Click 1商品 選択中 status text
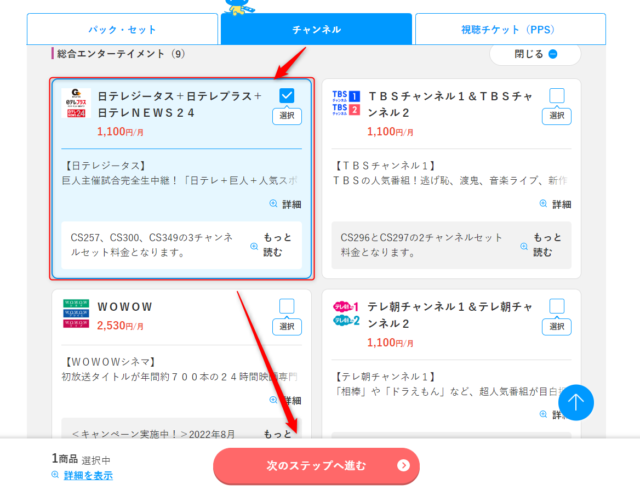The image size is (640, 490). (x=81, y=459)
